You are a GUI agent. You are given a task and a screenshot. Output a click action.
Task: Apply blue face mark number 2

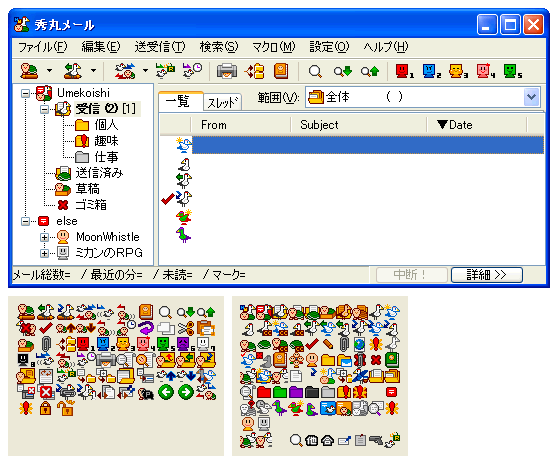coord(432,71)
